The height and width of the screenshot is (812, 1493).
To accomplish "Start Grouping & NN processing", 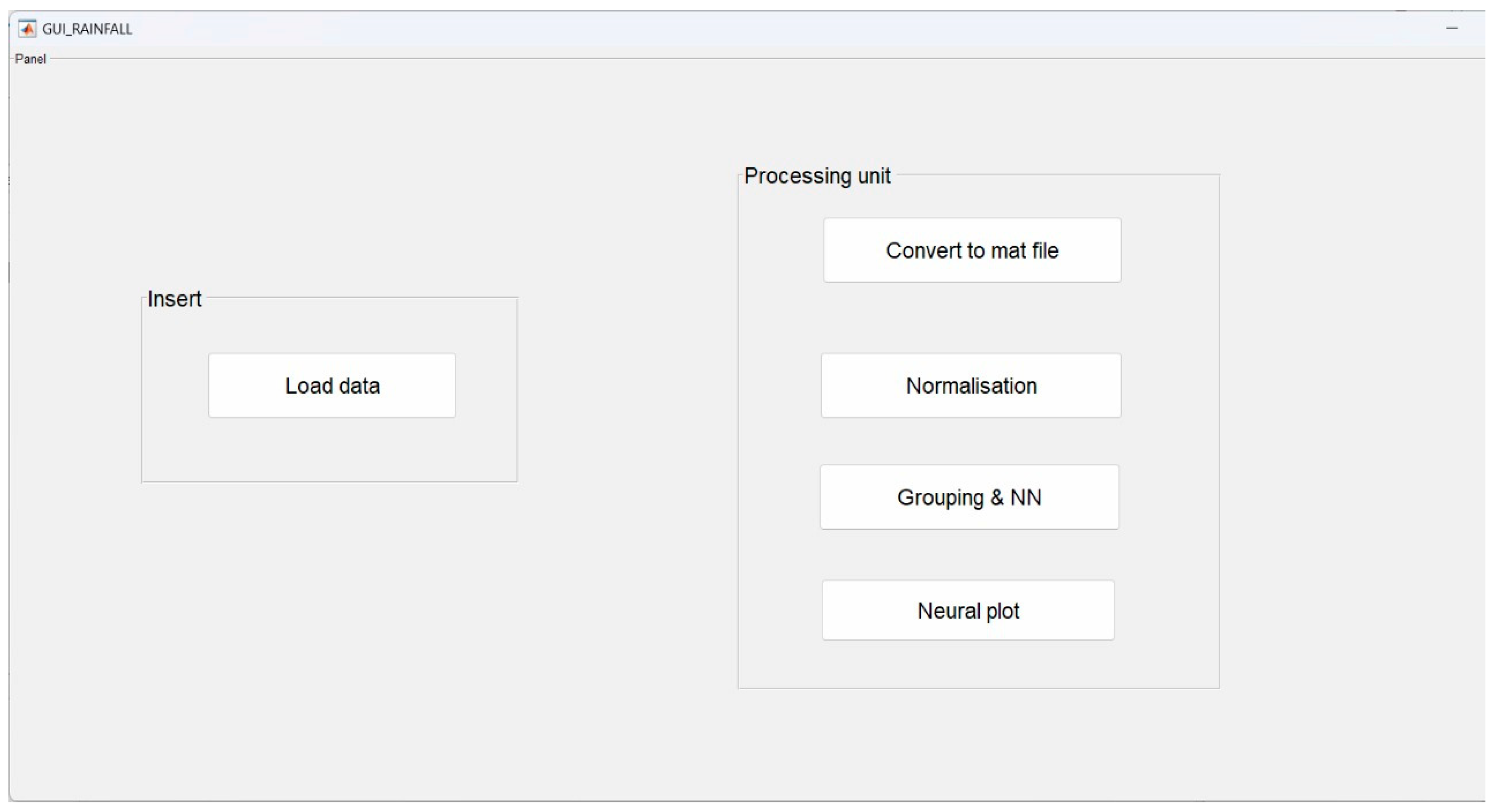I will [x=969, y=497].
